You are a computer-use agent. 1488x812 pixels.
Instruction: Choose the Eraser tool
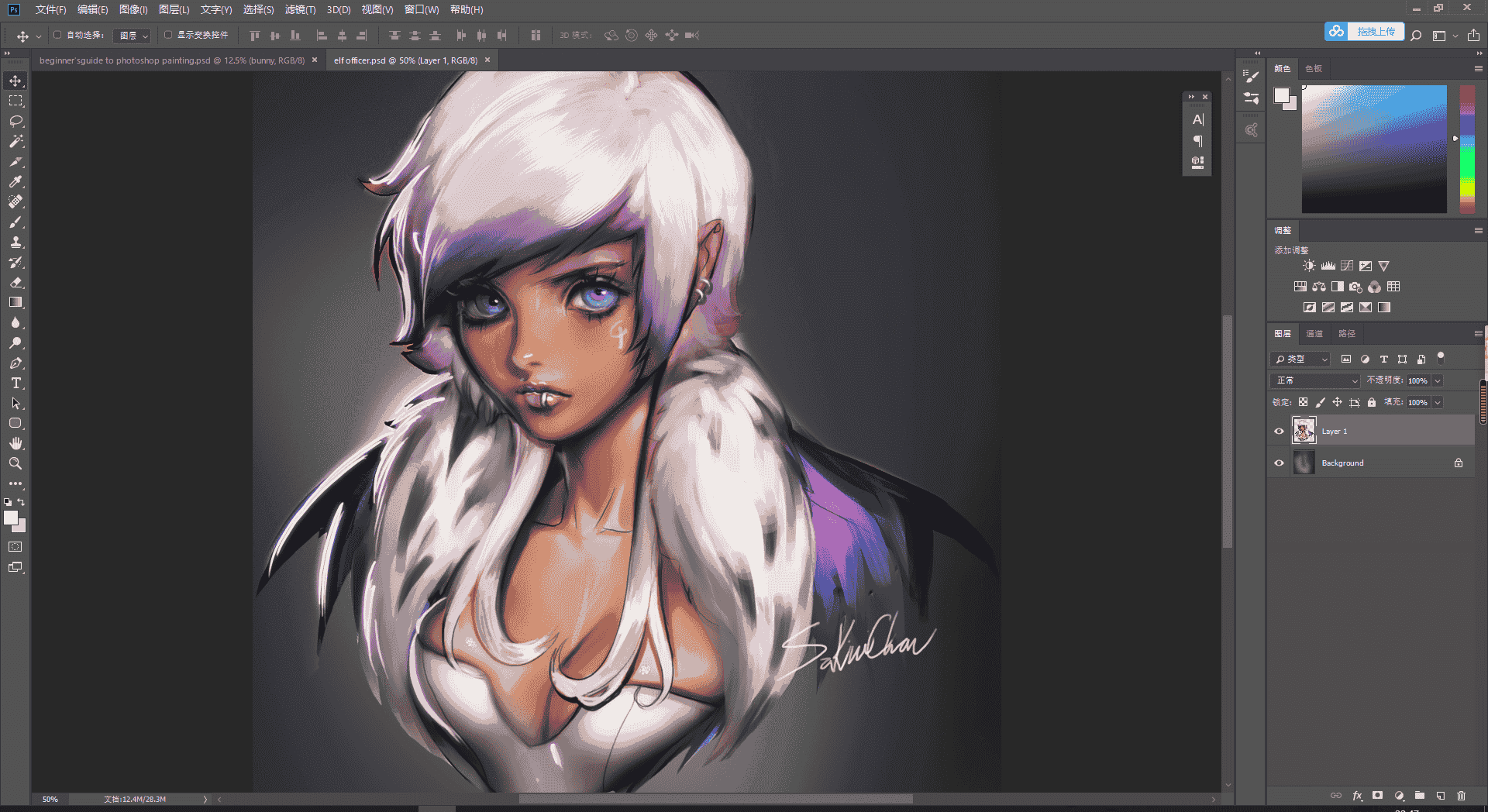(x=15, y=282)
